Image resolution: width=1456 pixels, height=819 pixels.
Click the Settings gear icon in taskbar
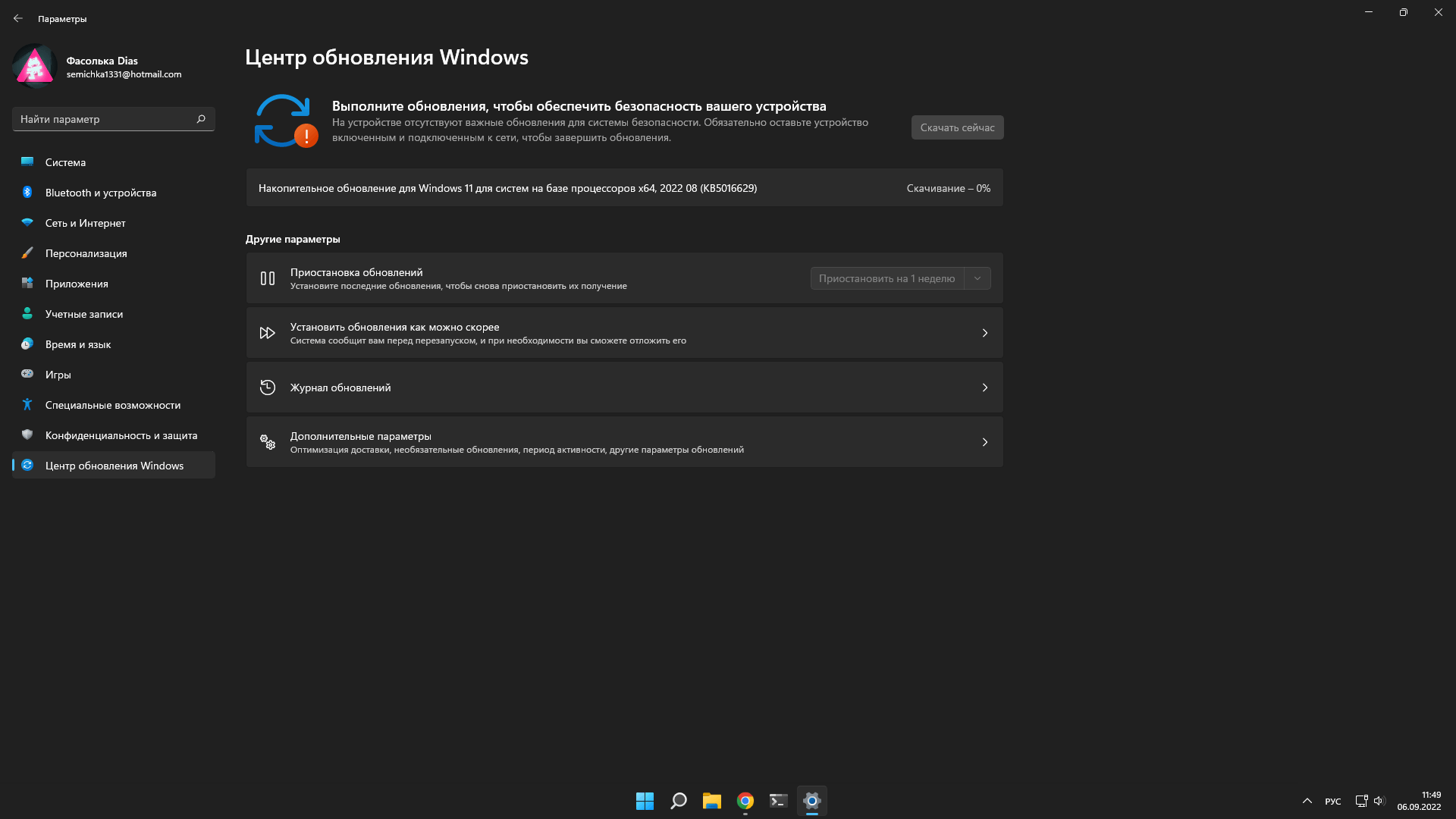click(x=811, y=801)
